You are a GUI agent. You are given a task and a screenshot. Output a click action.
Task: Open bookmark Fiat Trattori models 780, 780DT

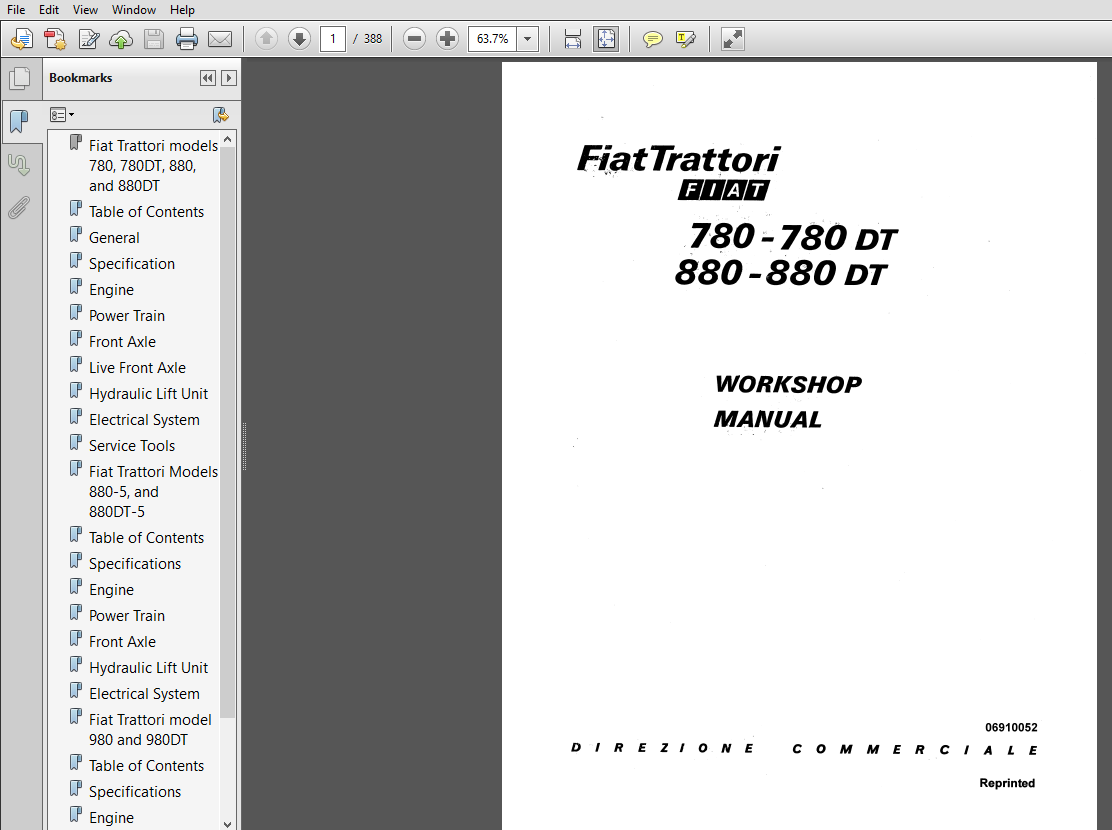[153, 165]
